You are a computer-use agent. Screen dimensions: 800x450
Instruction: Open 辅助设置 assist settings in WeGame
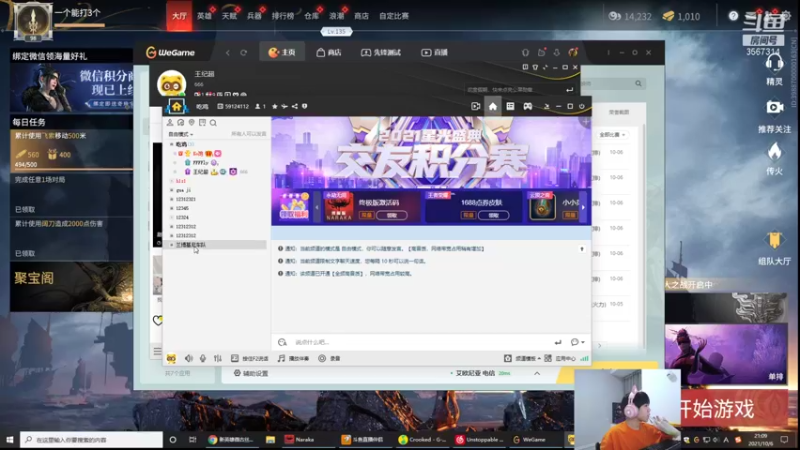251,373
